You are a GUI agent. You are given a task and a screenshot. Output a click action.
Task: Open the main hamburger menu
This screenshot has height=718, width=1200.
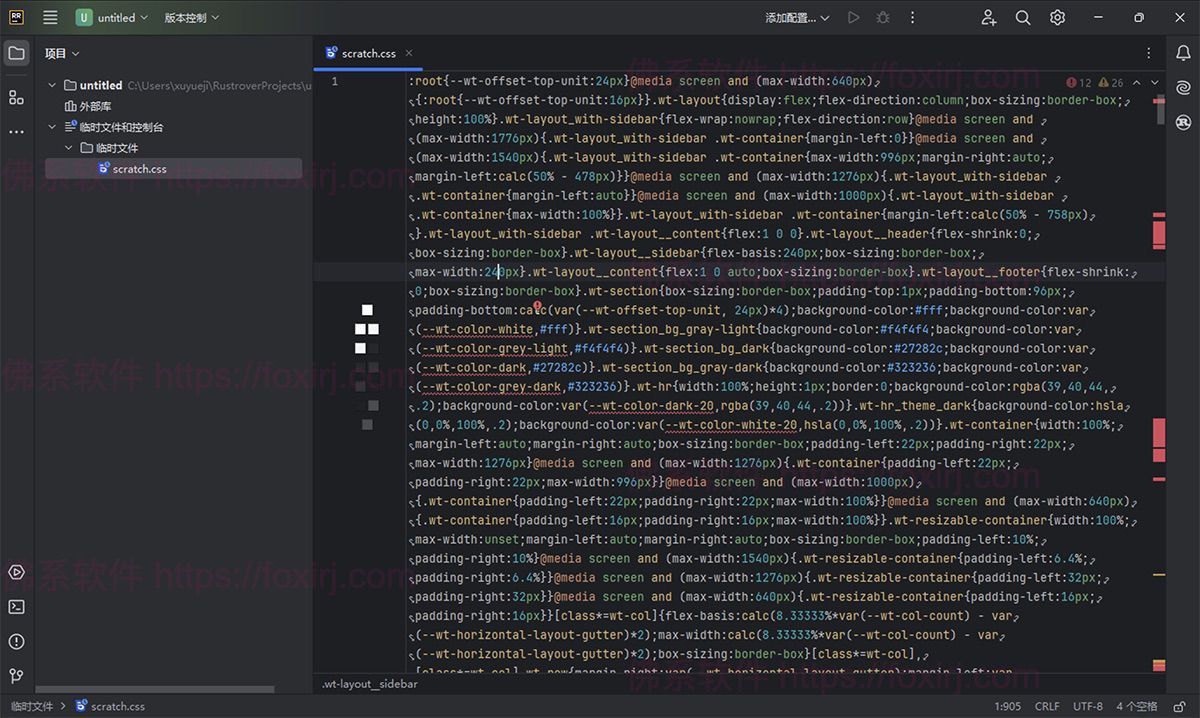pyautogui.click(x=48, y=17)
